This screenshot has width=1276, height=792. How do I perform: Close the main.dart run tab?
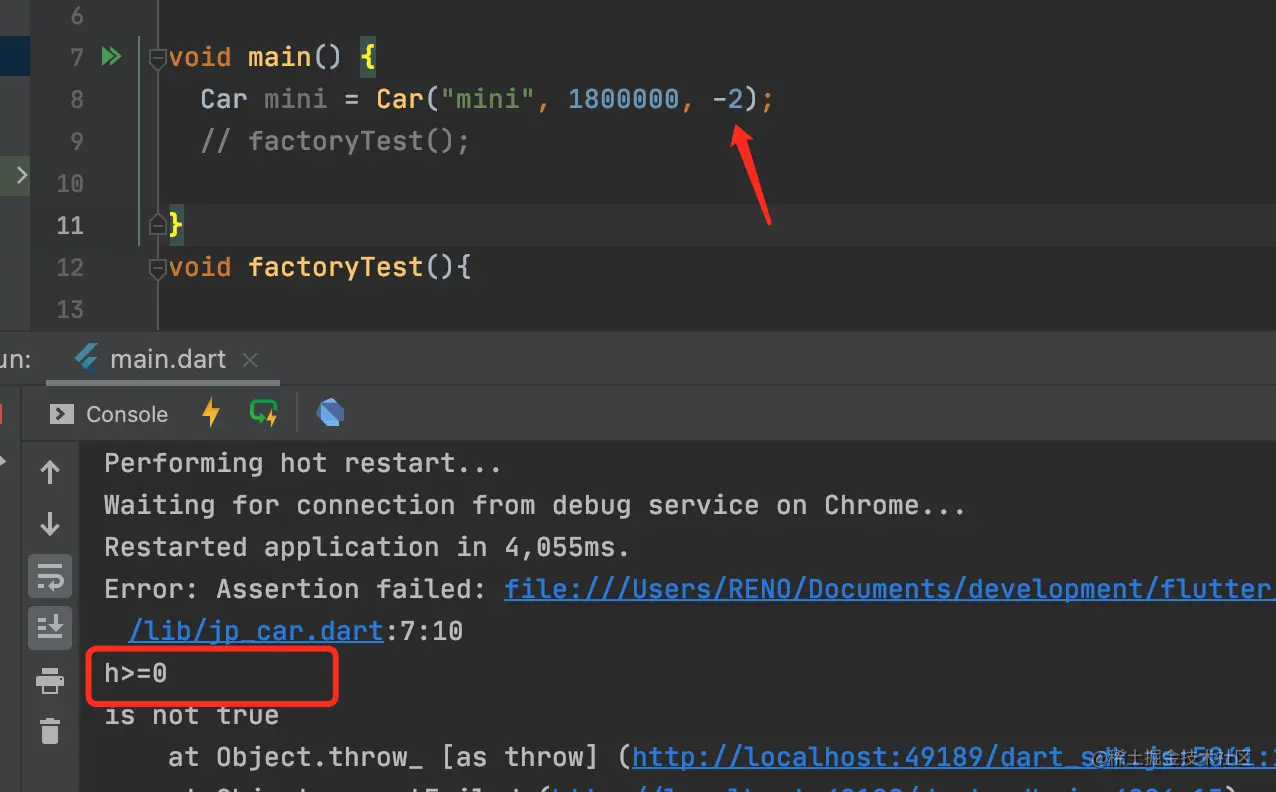[x=250, y=360]
